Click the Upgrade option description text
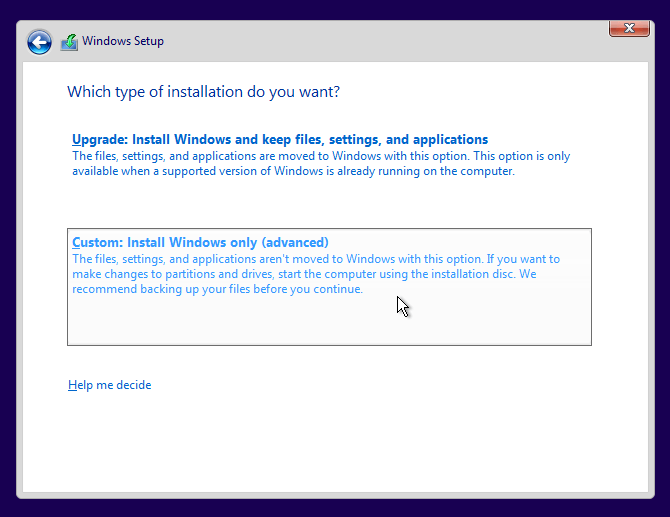The width and height of the screenshot is (670, 517). pyautogui.click(x=321, y=164)
